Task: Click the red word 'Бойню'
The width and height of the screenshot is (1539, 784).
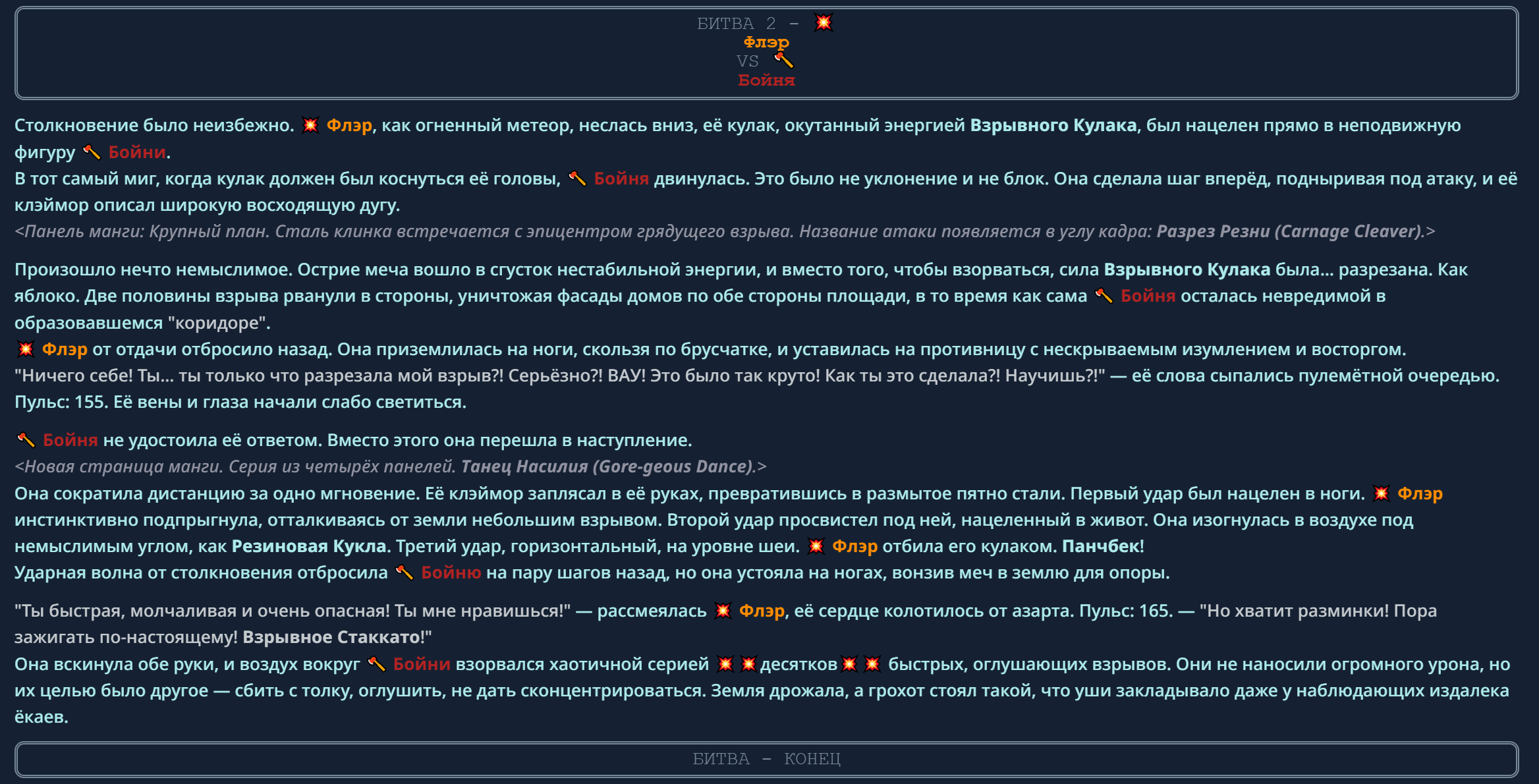Action: click(451, 573)
